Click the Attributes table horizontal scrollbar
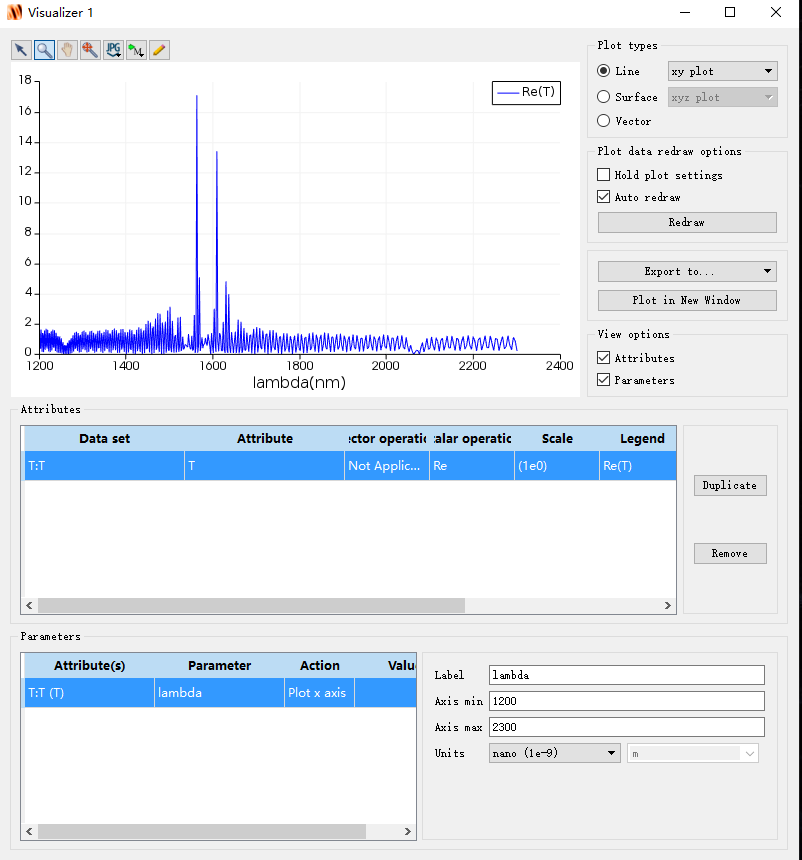The width and height of the screenshot is (802, 860). pos(251,605)
